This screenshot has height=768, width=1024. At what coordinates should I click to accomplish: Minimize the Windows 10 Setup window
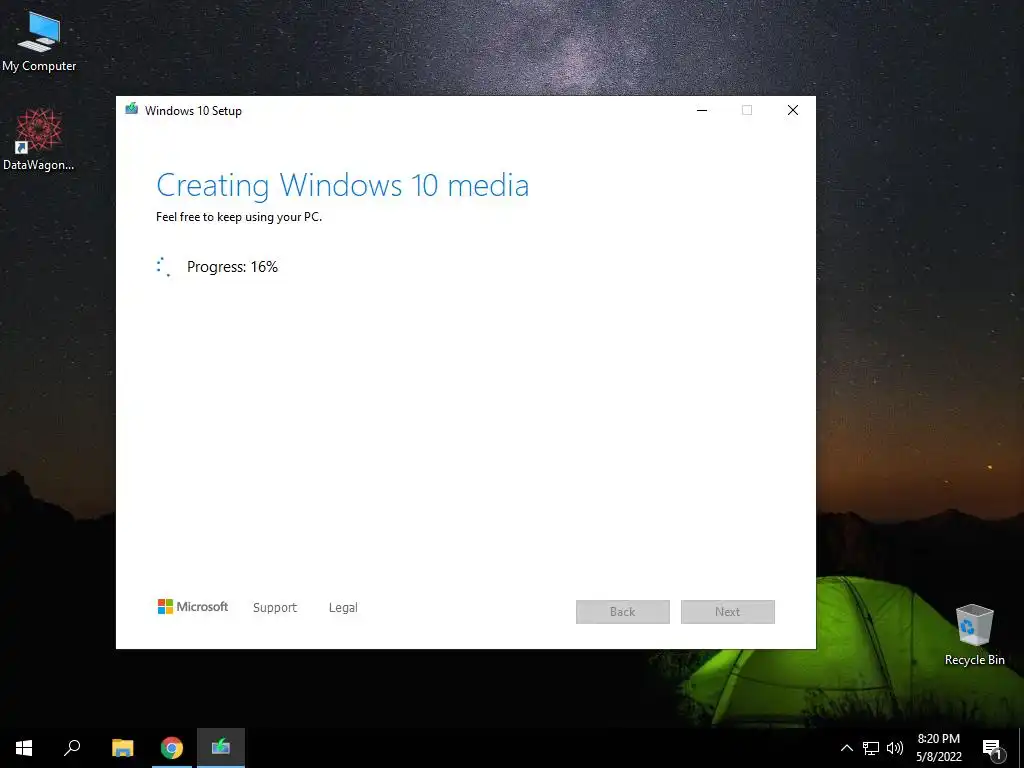pos(702,110)
